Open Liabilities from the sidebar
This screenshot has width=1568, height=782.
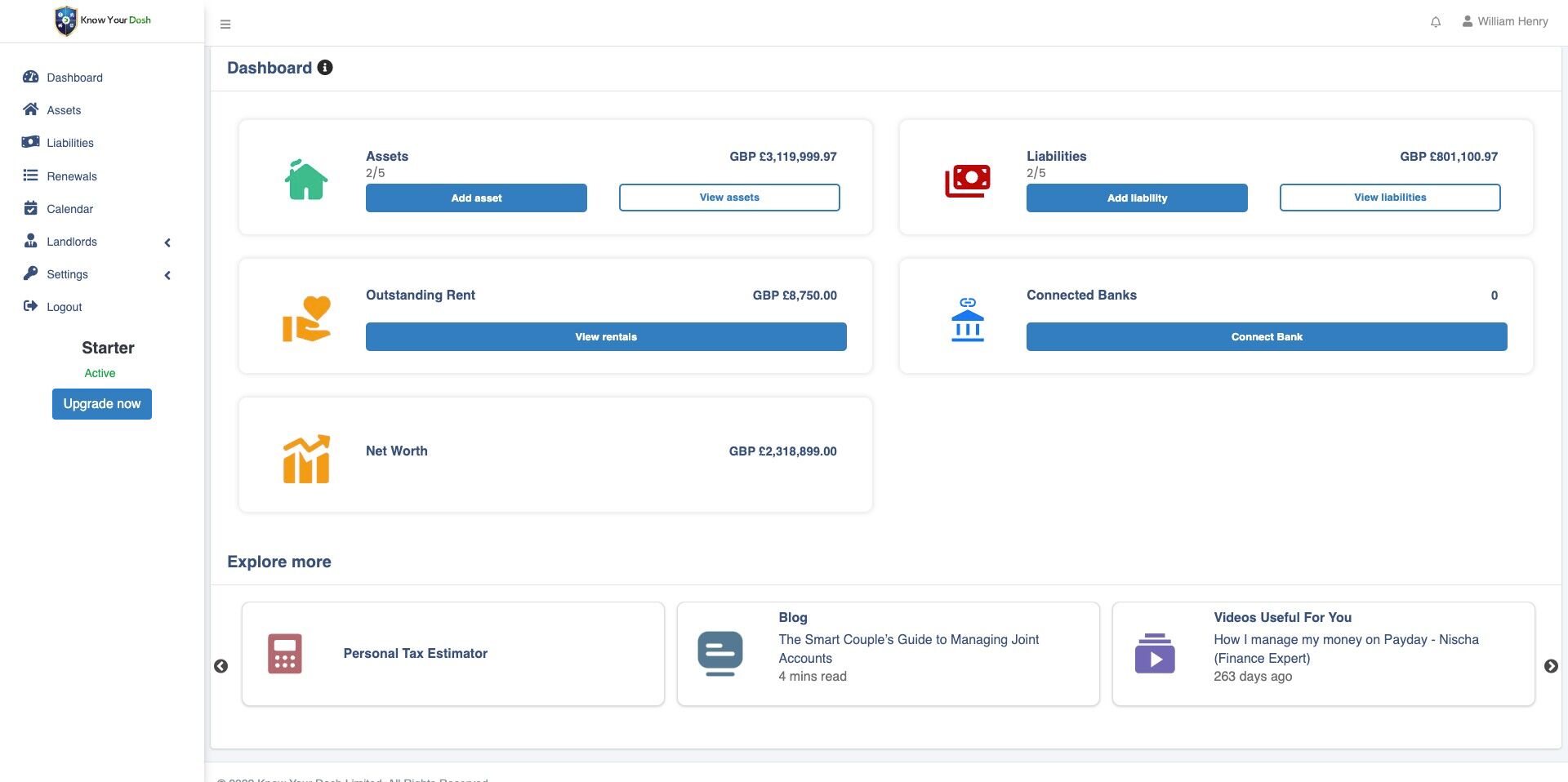click(x=70, y=143)
